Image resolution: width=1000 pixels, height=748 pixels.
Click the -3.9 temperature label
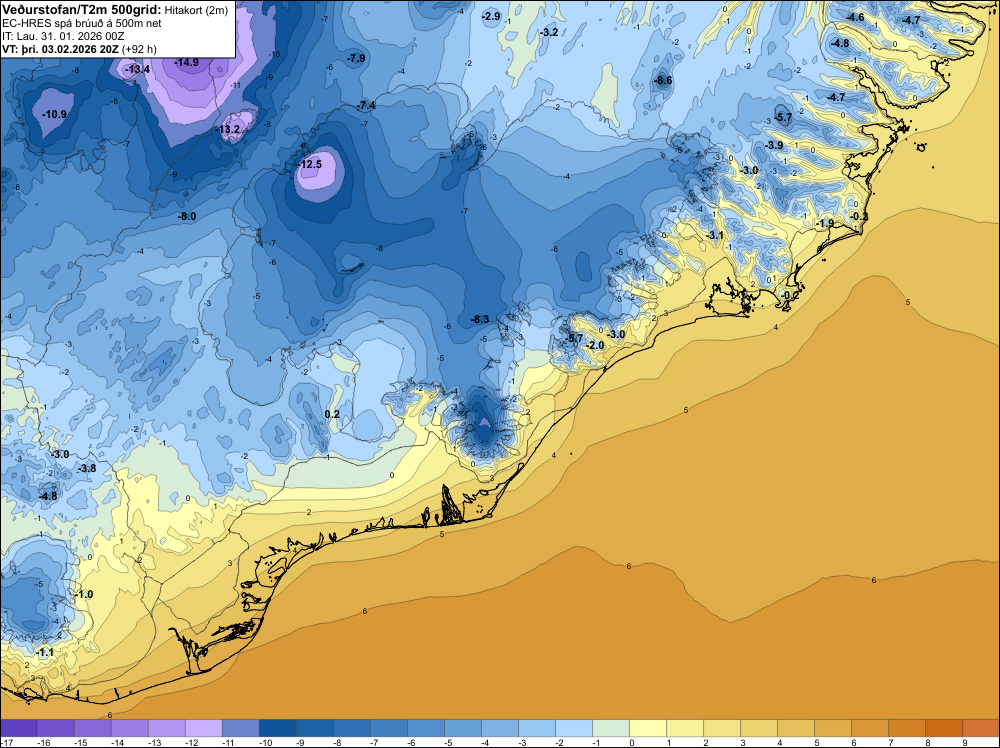pyautogui.click(x=774, y=145)
